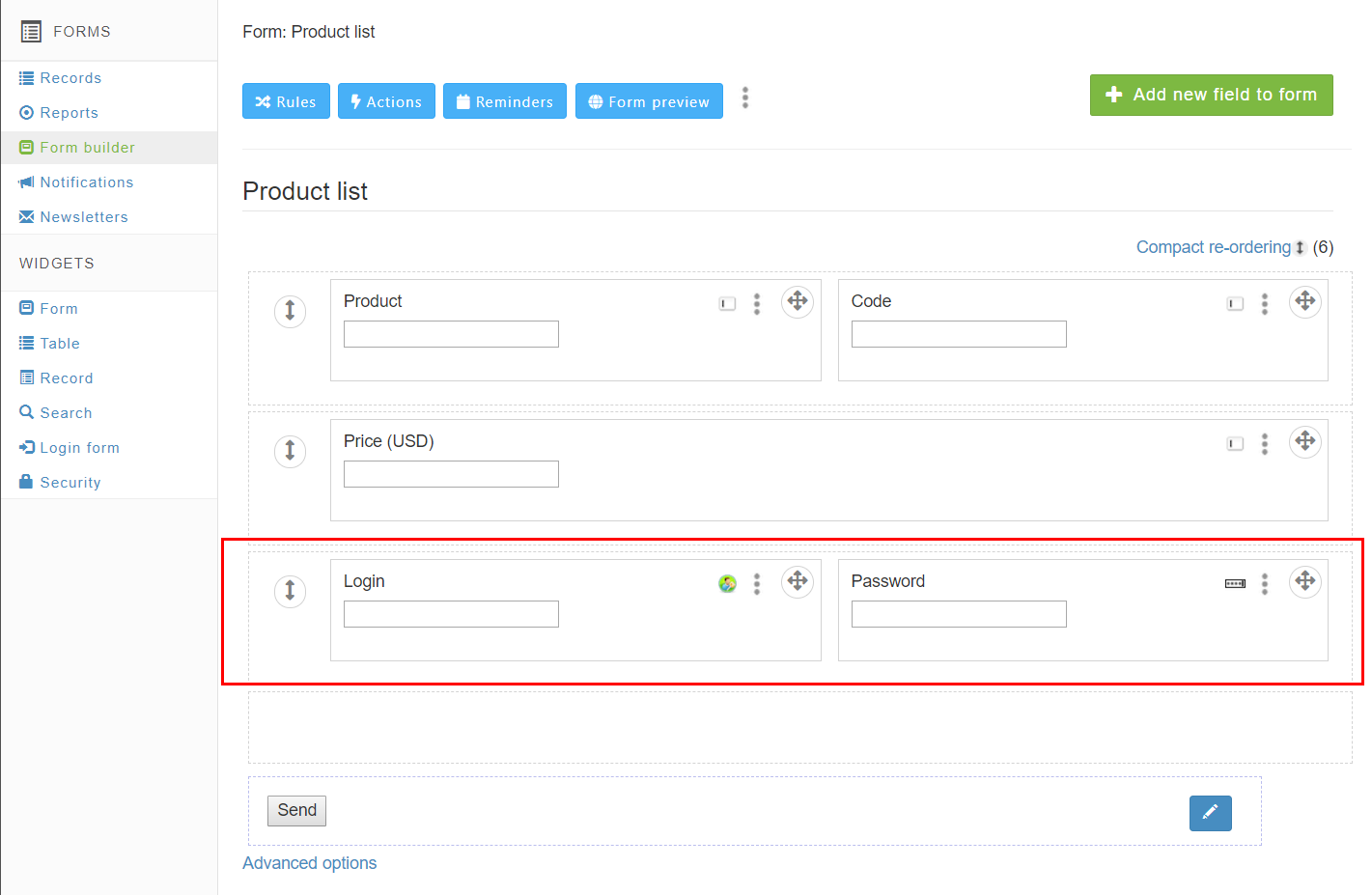
Task: Open the Product field options menu
Action: [757, 304]
